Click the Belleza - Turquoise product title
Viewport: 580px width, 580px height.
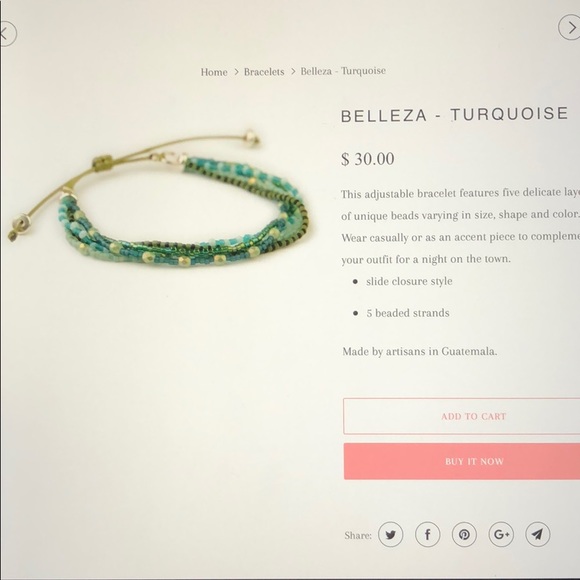tap(454, 114)
